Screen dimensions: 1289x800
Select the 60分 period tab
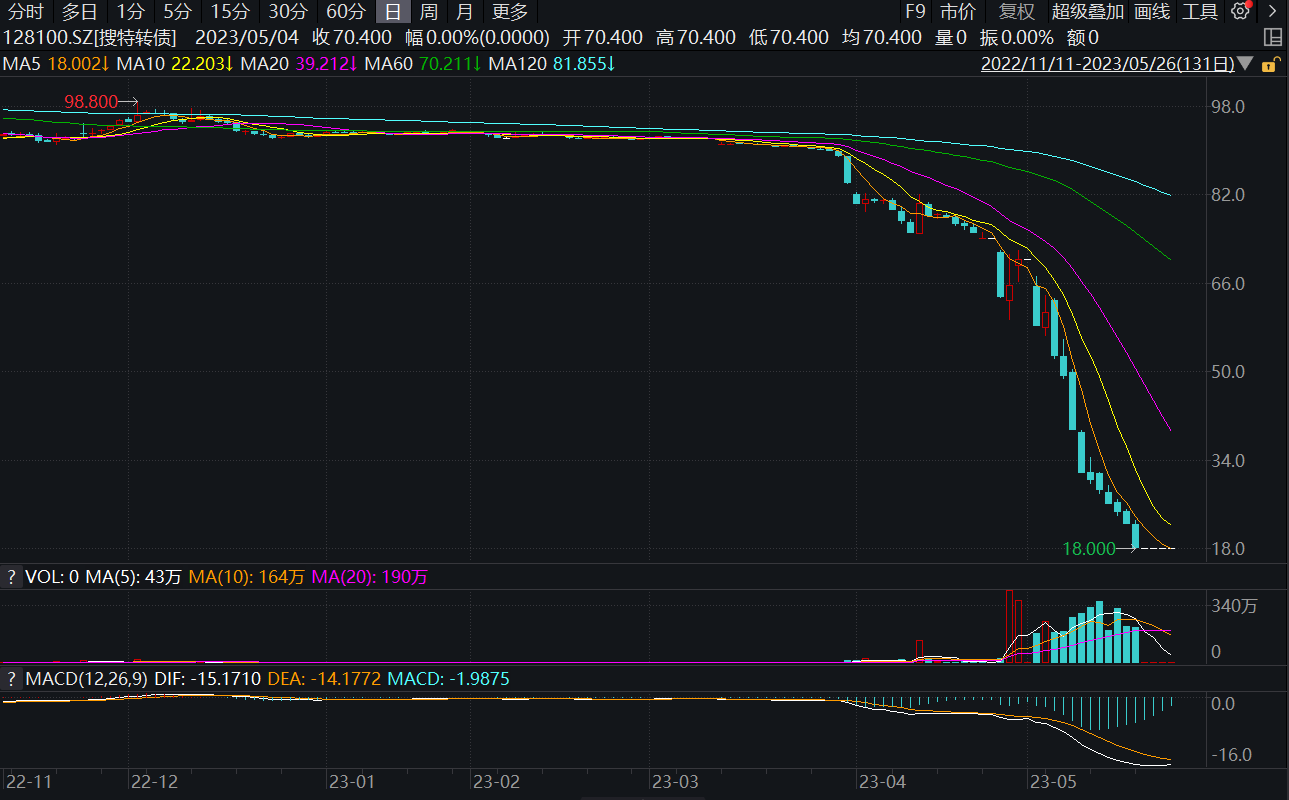[346, 12]
